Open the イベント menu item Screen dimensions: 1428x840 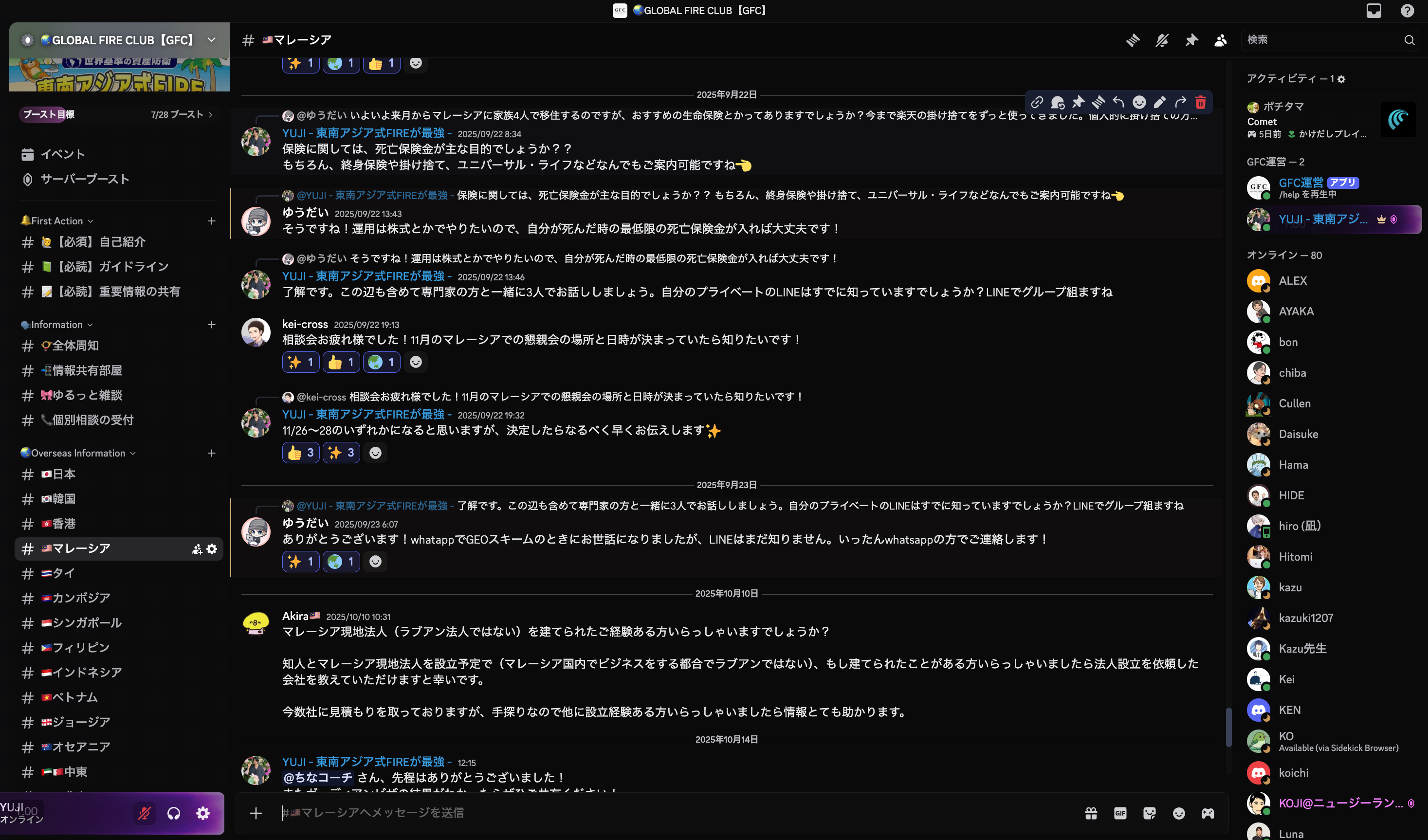[x=119, y=154]
